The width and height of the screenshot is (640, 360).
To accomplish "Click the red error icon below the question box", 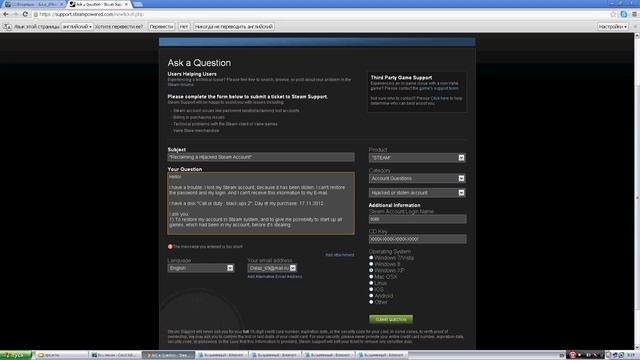I will tap(170, 247).
